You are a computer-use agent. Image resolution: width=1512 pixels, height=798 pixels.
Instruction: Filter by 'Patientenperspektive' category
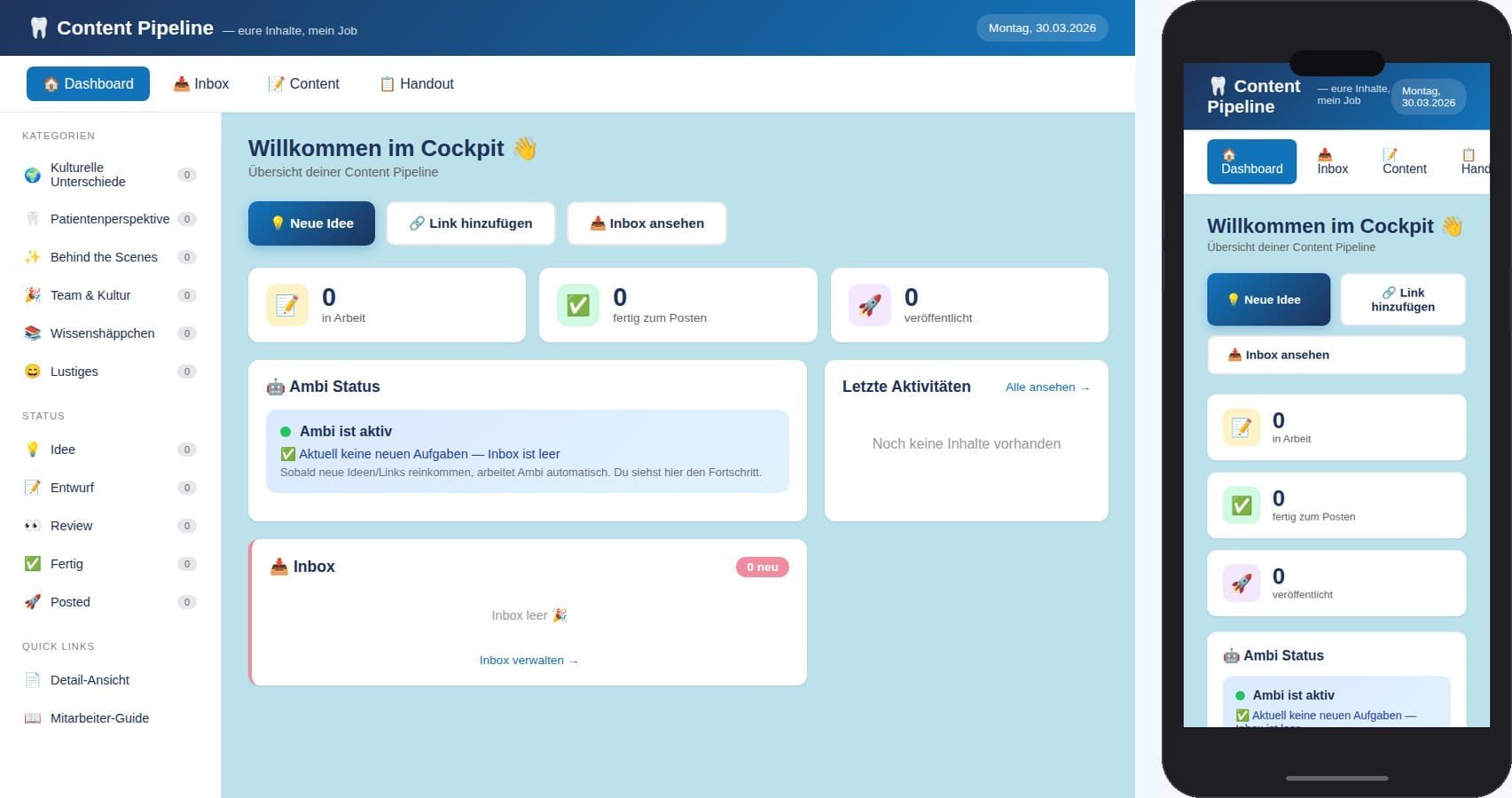coord(109,219)
